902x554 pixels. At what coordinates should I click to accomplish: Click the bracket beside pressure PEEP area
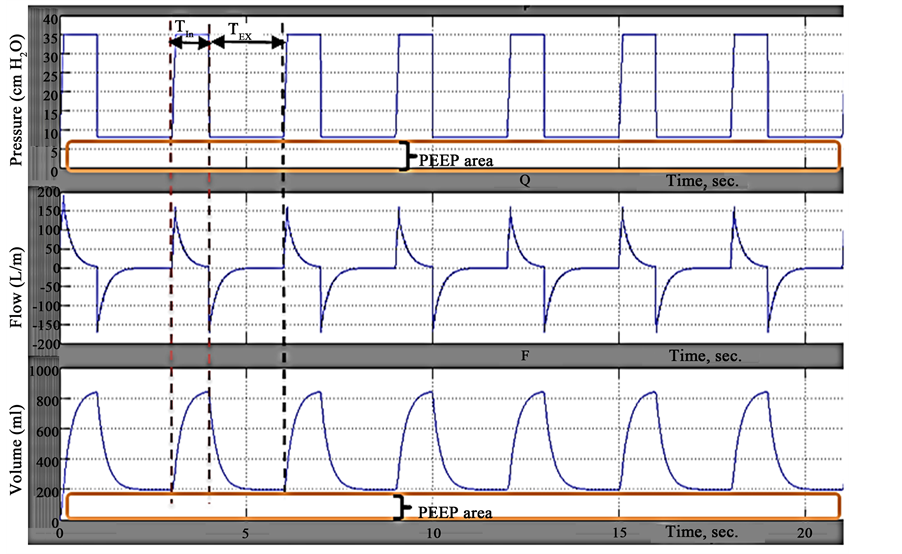click(406, 156)
